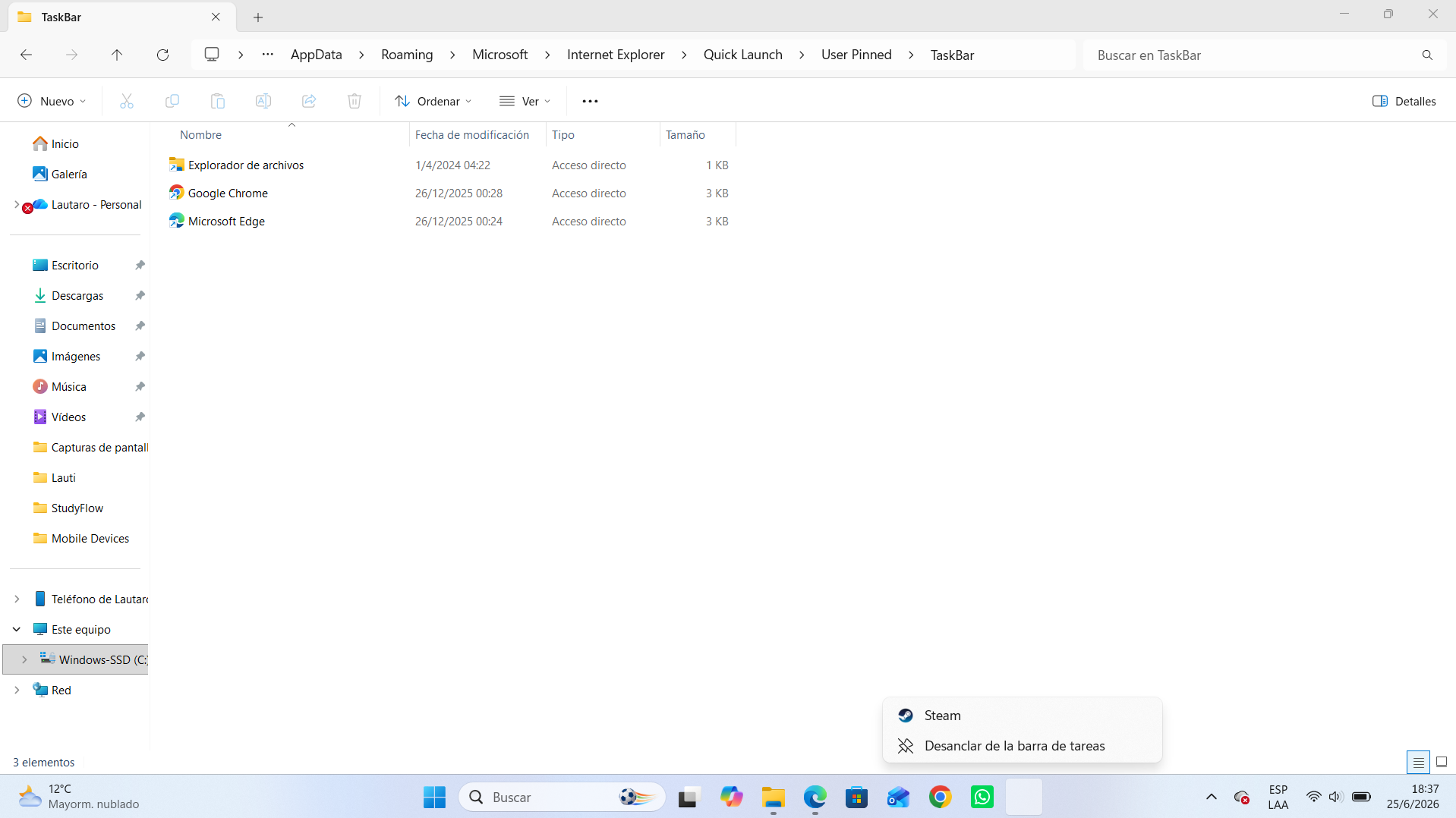Collapse the Este equipo tree node

[x=17, y=629]
